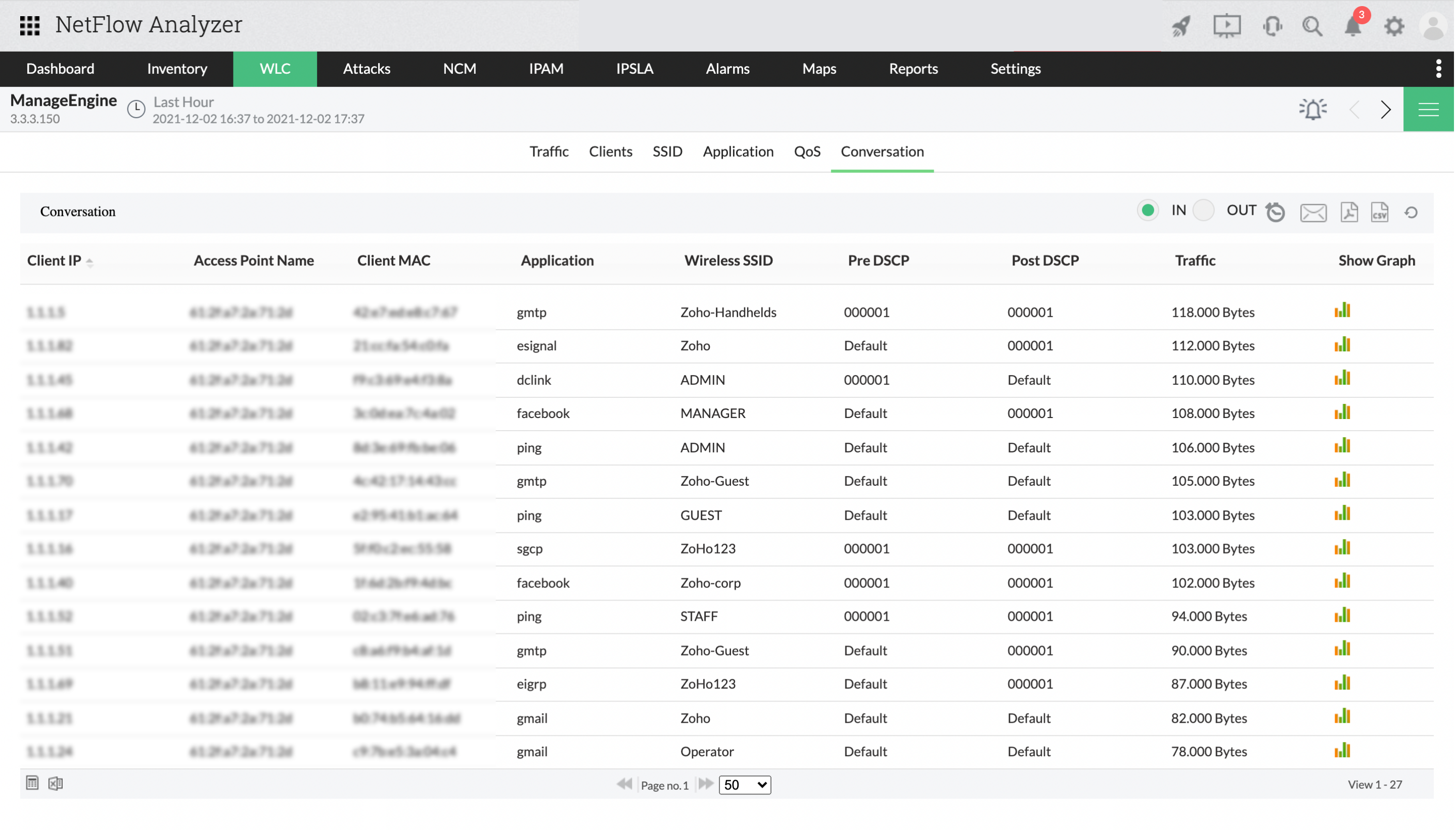Screen dimensions: 1456x830
Task: Expand the three-dot more options menu
Action: (x=1438, y=68)
